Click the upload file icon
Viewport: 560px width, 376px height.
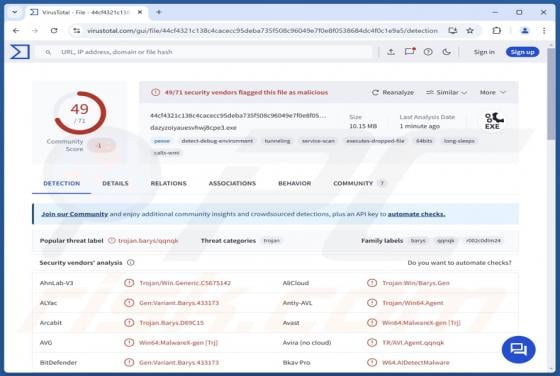pos(391,52)
